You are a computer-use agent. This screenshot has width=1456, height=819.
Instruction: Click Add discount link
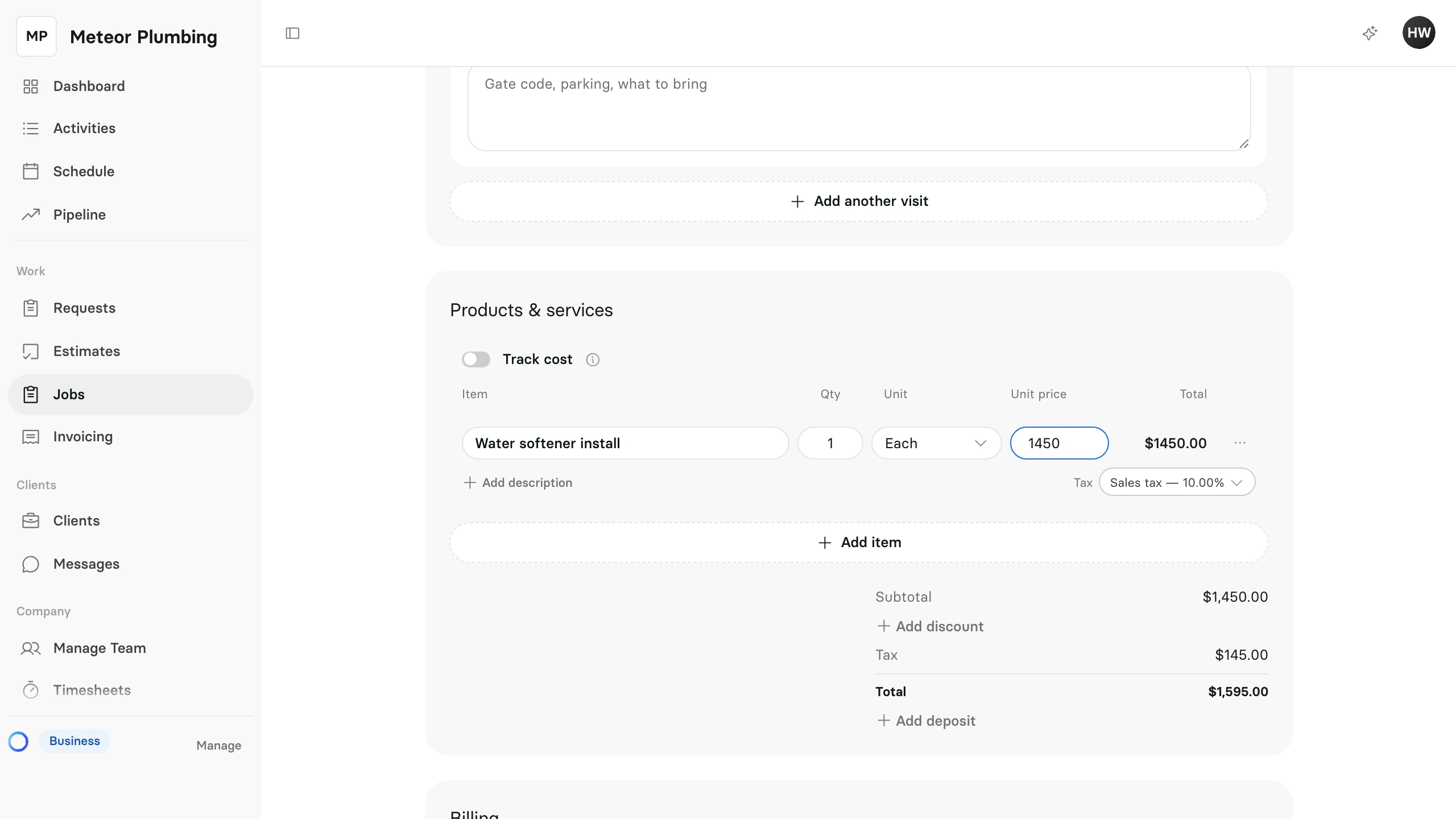[930, 626]
